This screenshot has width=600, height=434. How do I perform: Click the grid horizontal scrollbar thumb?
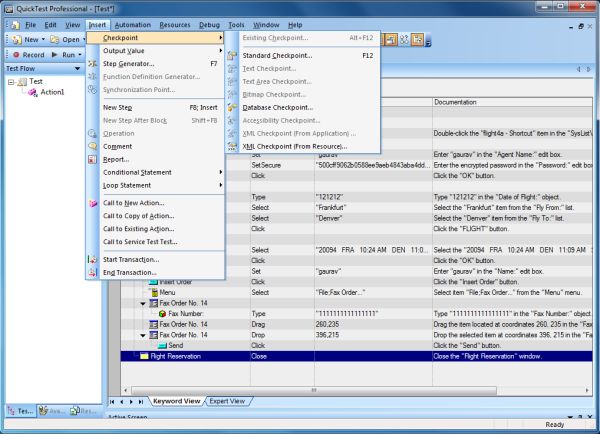click(x=314, y=390)
